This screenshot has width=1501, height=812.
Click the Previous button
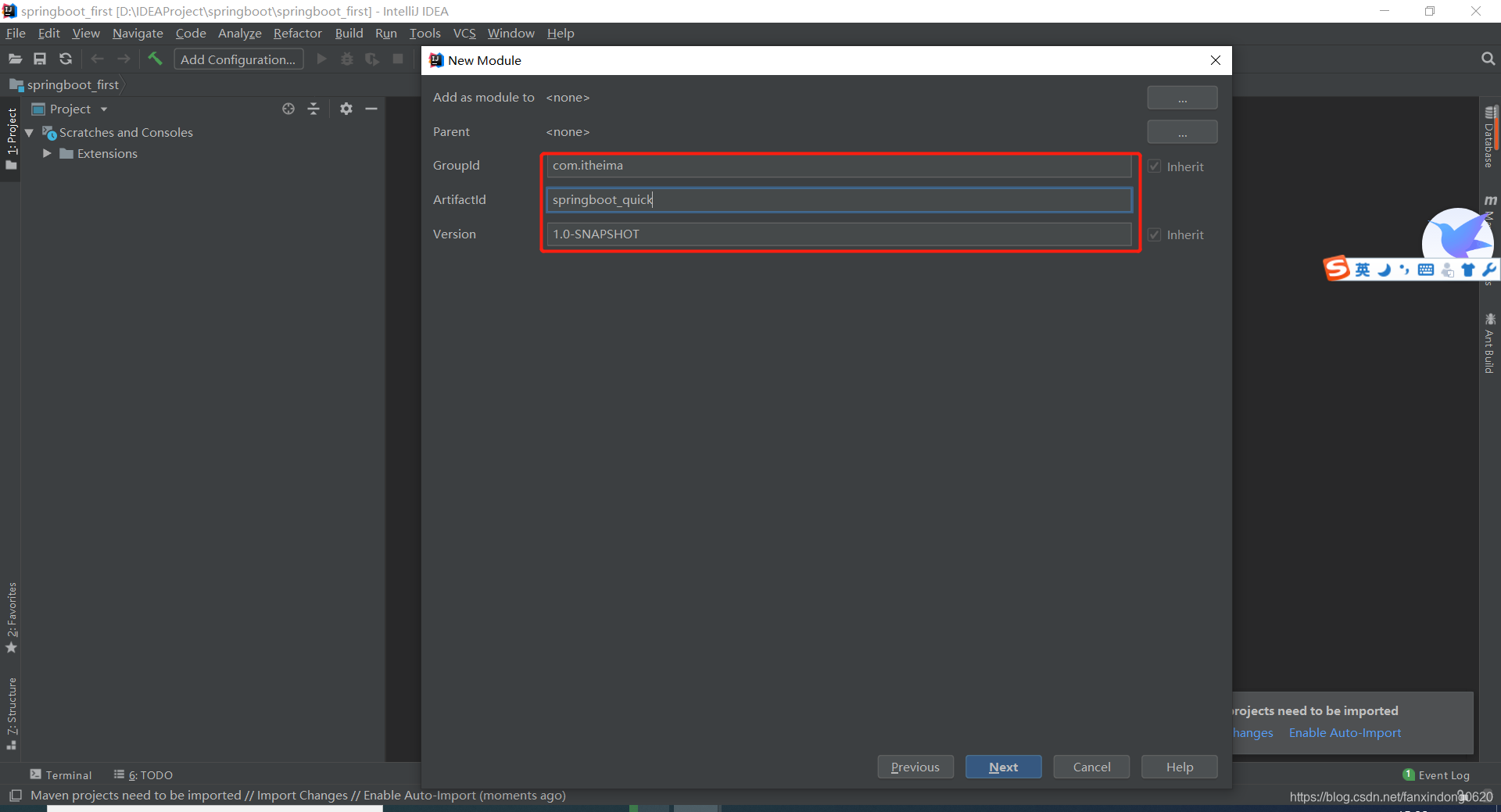(915, 767)
